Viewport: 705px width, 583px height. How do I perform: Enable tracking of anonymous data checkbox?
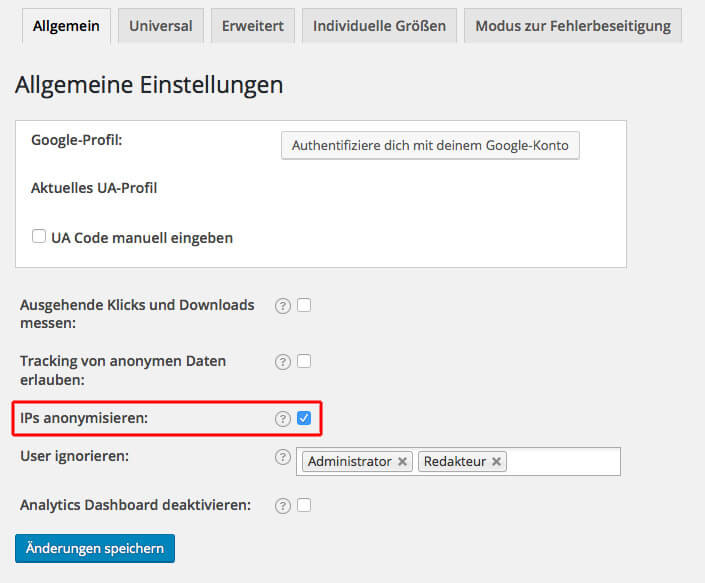click(304, 361)
